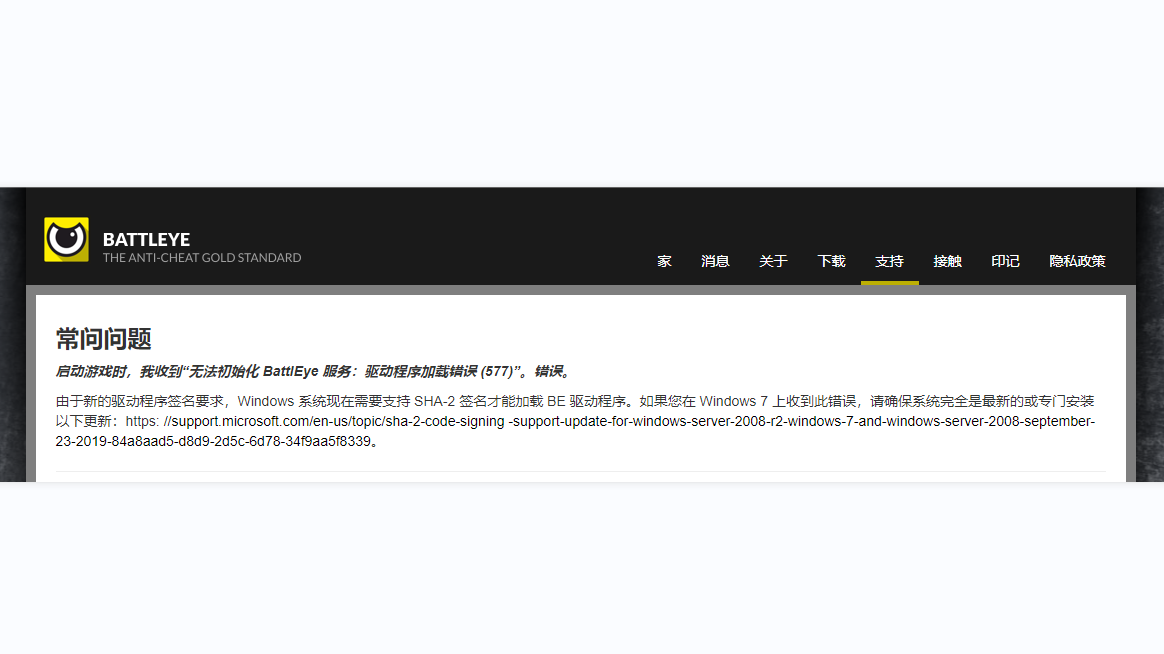Viewport: 1164px width, 654px height.
Task: Open the 家 (Home) nav item
Action: [664, 261]
